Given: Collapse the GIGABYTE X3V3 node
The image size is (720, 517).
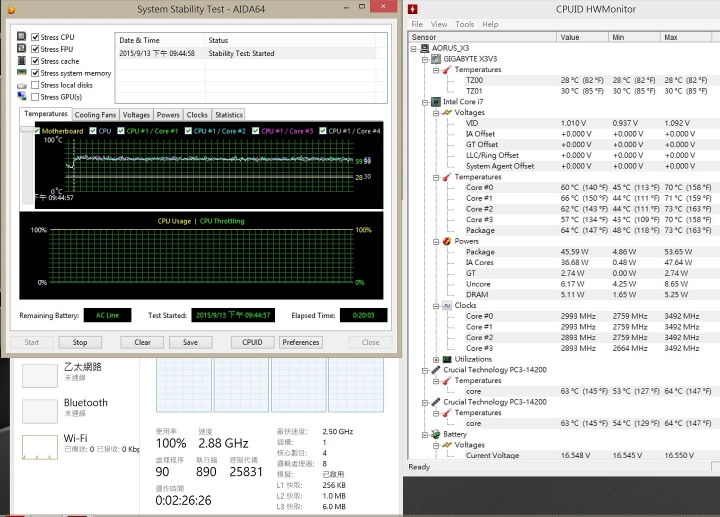Looking at the screenshot, I should tap(425, 59).
